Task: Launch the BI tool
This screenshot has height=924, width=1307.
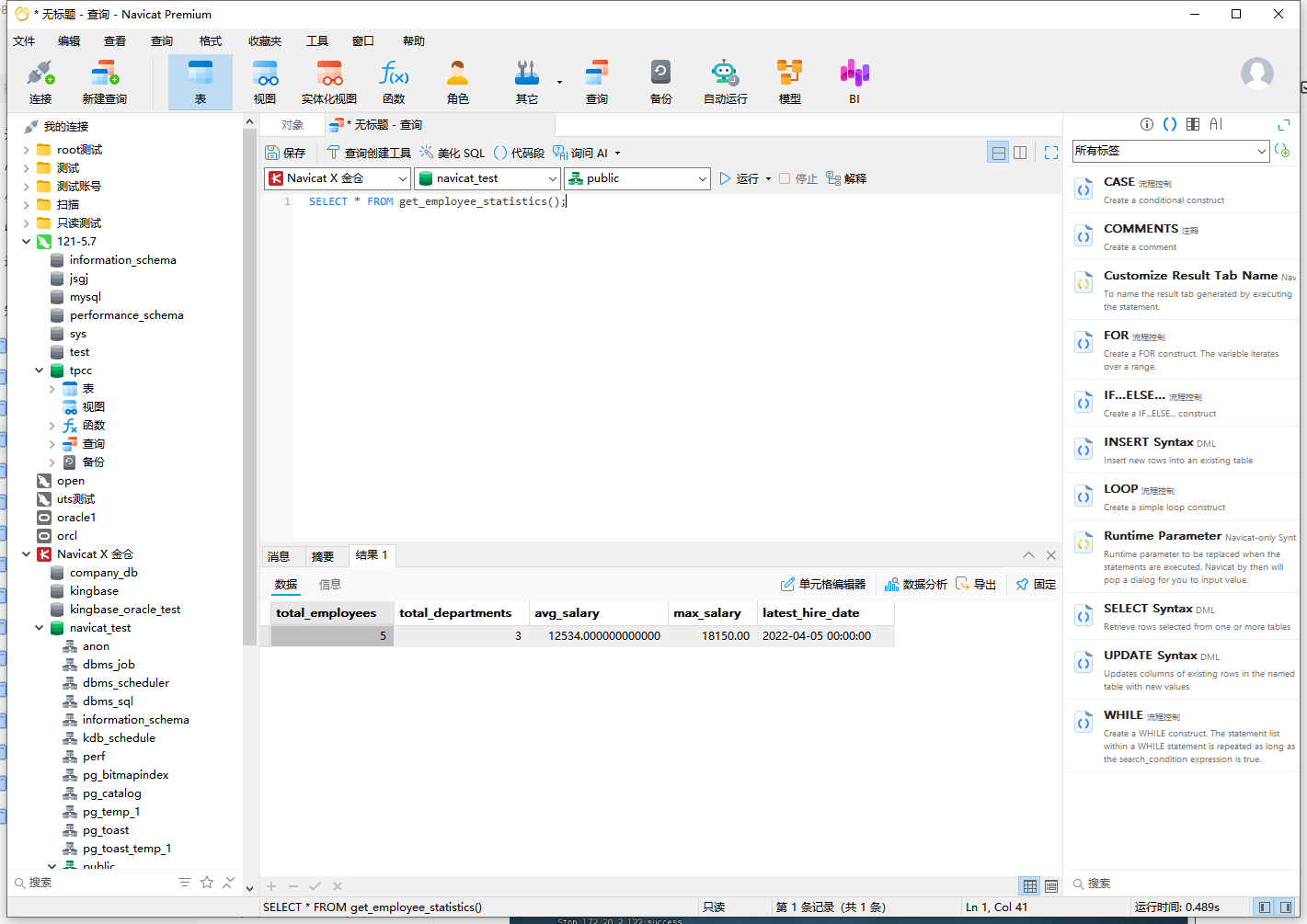Action: (x=854, y=82)
